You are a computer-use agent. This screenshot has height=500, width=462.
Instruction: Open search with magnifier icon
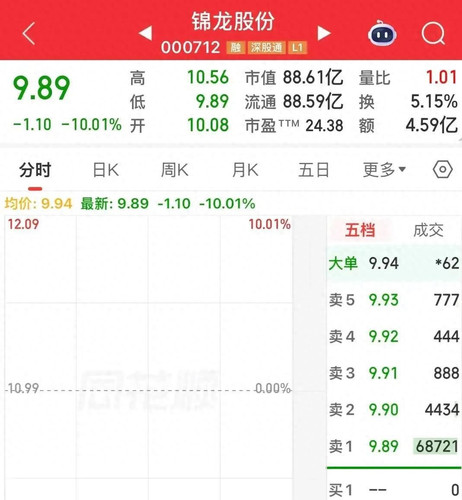[433, 34]
